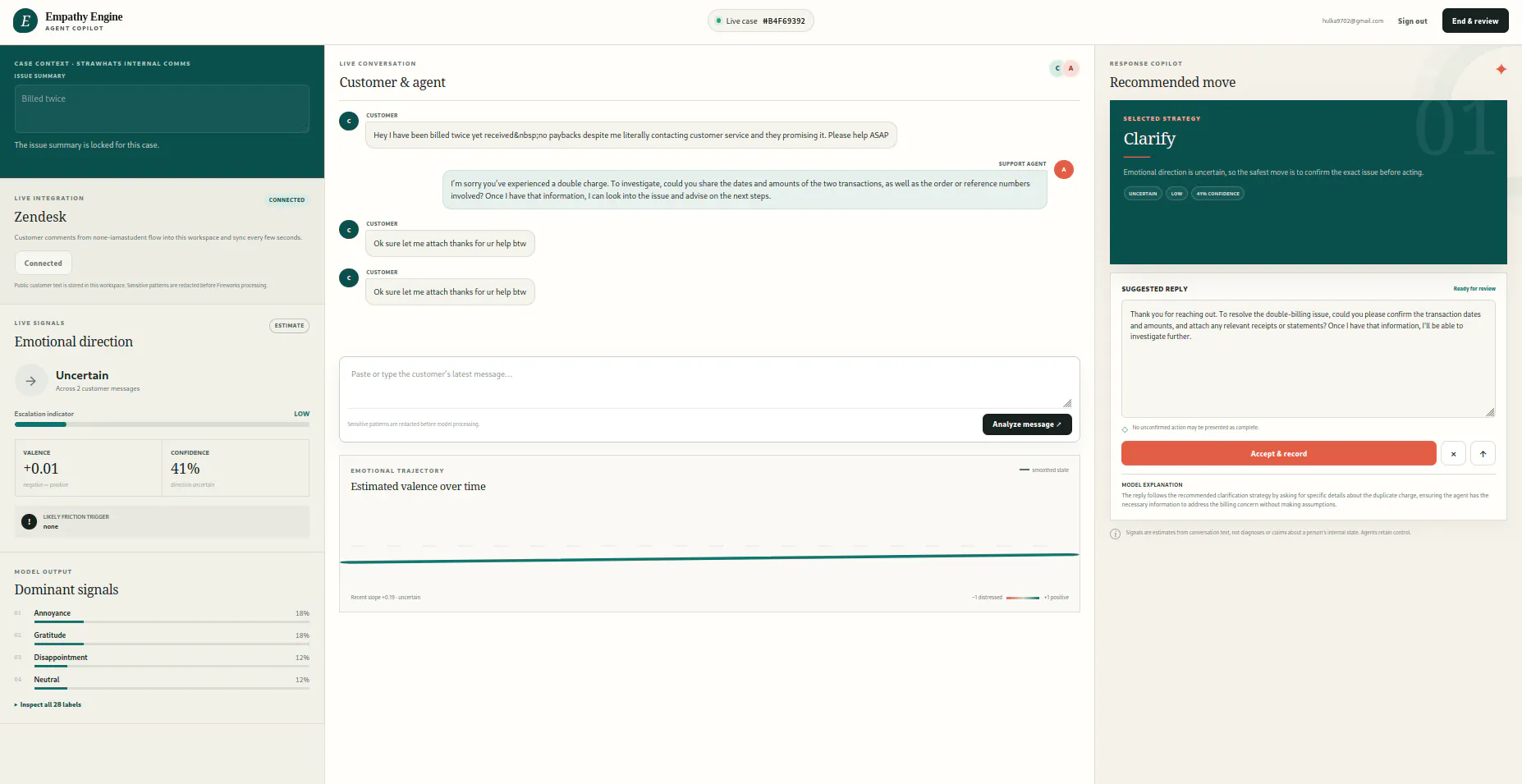The image size is (1522, 784).
Task: Click the Disappointment signal row
Action: pos(162,659)
